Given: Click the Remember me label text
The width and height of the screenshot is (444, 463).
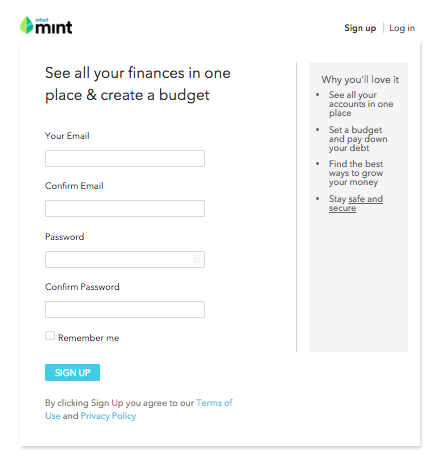Looking at the screenshot, I should pyautogui.click(x=89, y=338).
